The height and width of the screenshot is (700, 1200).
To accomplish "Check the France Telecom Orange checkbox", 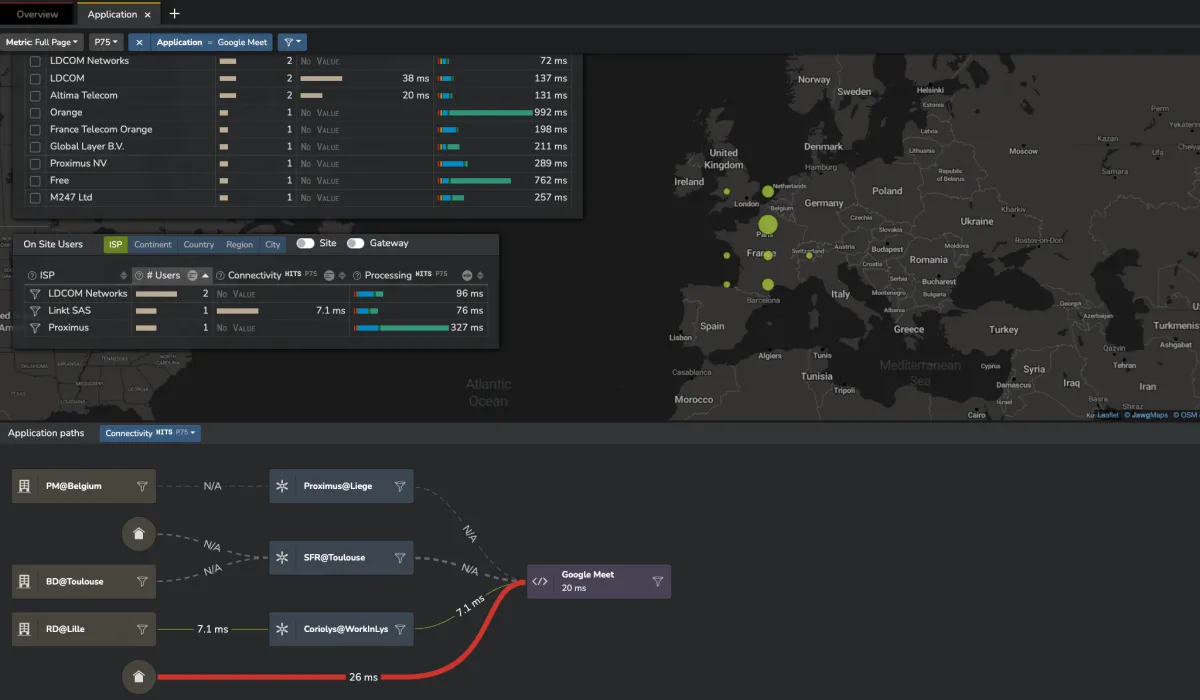I will (x=35, y=129).
